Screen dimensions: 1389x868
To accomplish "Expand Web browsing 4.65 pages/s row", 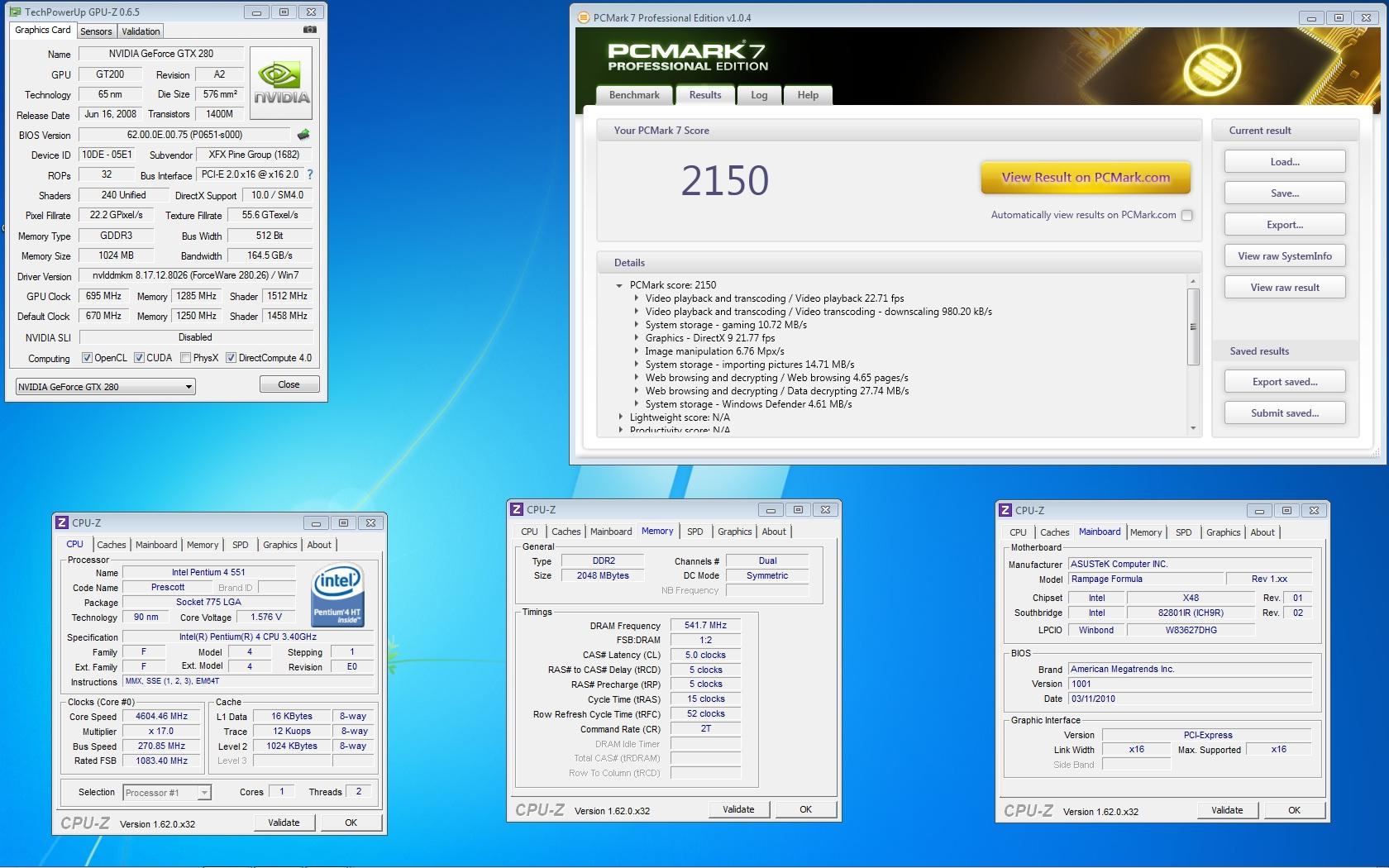I will tap(637, 378).
